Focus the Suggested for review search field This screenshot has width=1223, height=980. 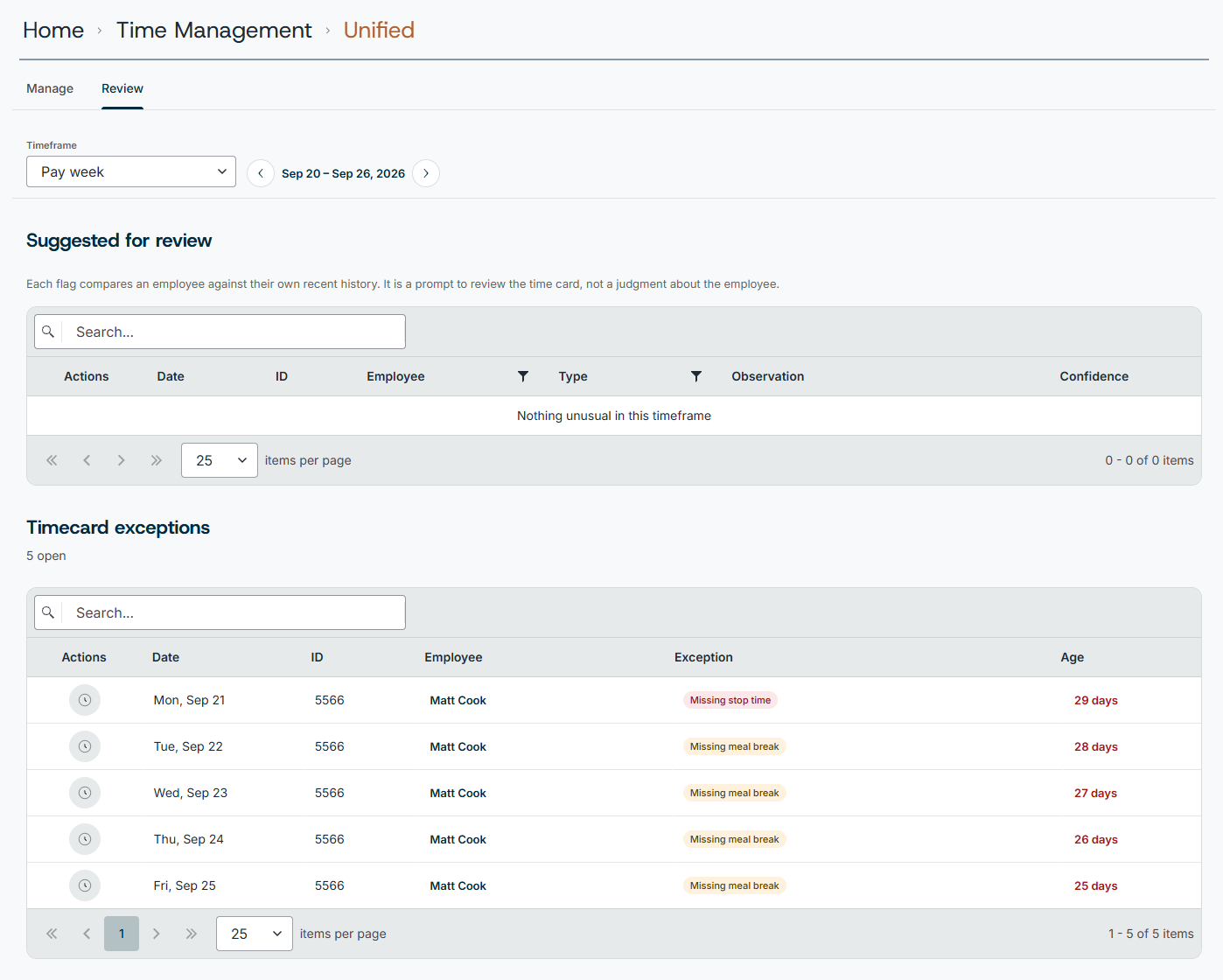[220, 332]
